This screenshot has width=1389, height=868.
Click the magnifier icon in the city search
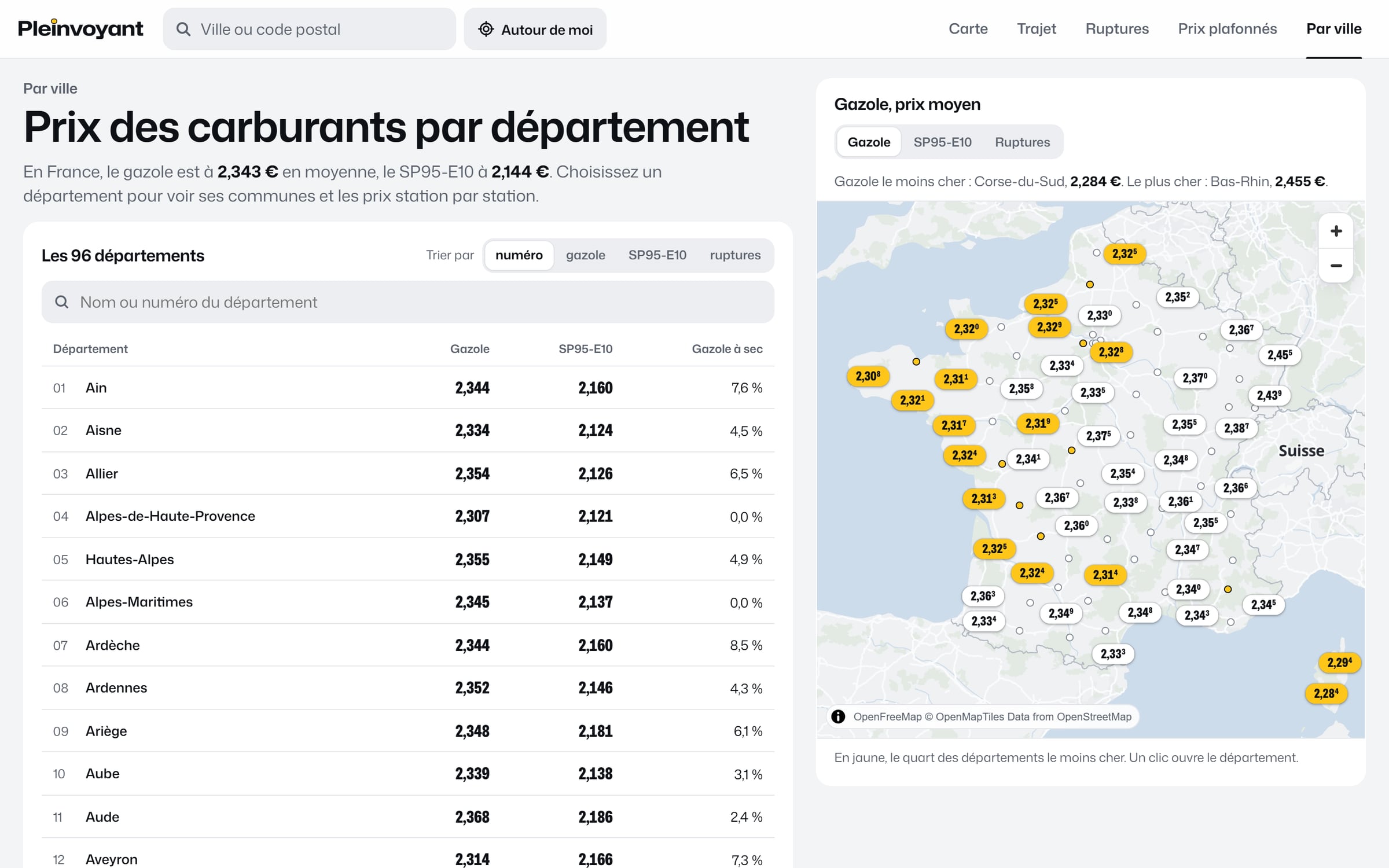(x=183, y=29)
